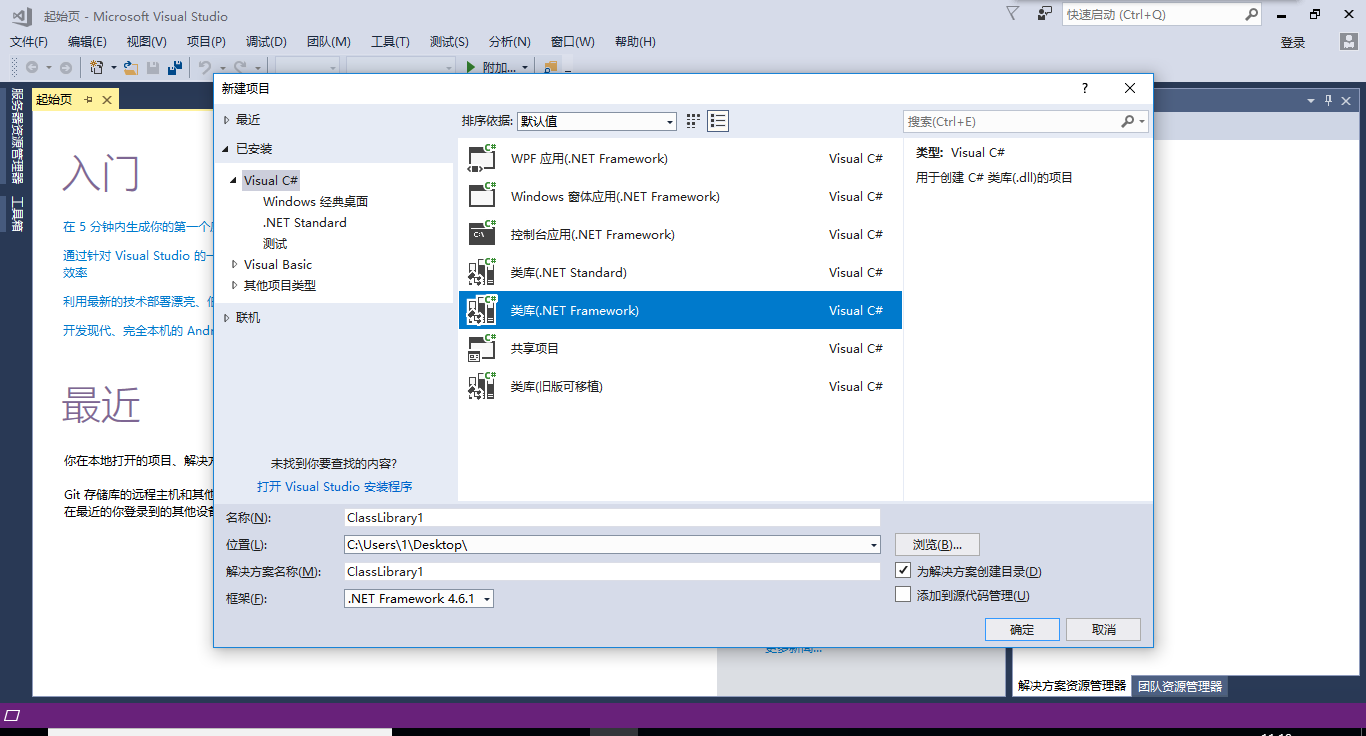Select the 共享项目 template icon
1366x736 pixels.
click(x=482, y=348)
